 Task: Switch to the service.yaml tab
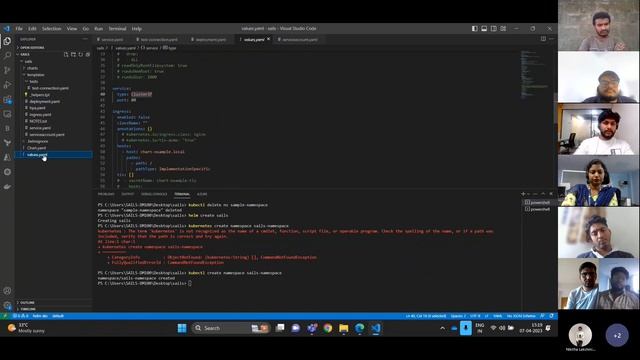click(112, 40)
